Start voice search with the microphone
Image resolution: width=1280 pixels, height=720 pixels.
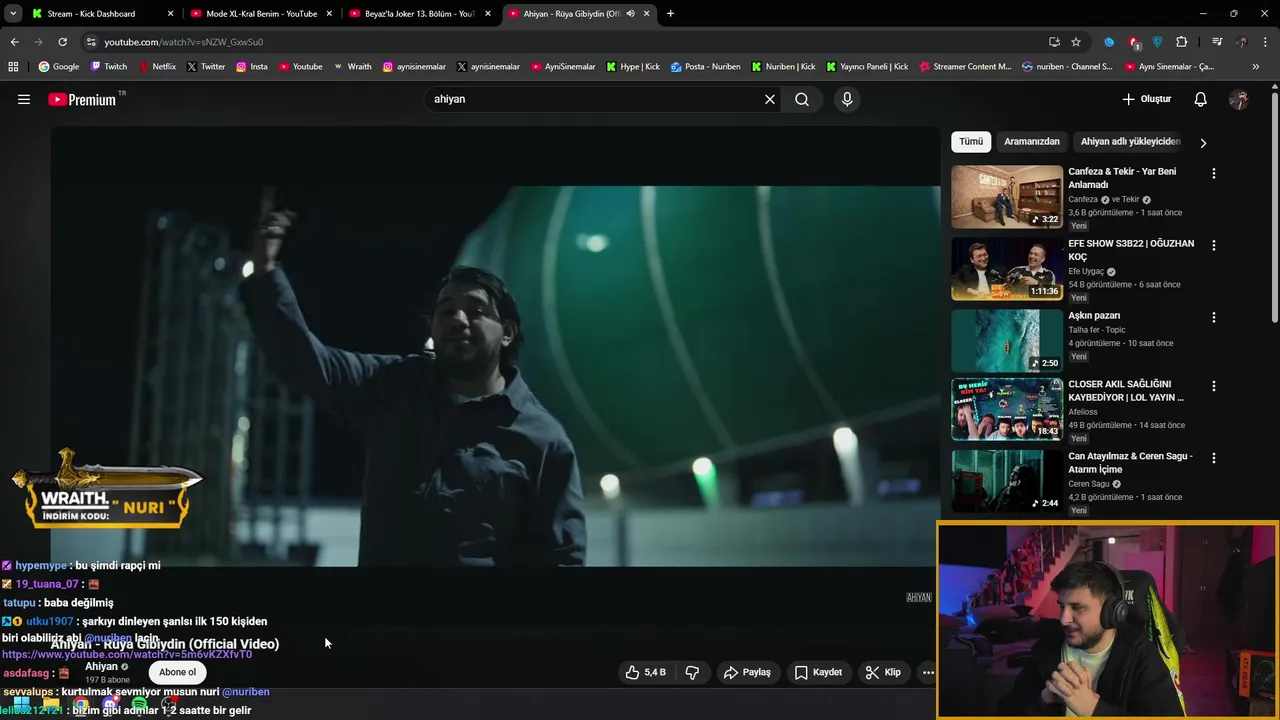[847, 99]
